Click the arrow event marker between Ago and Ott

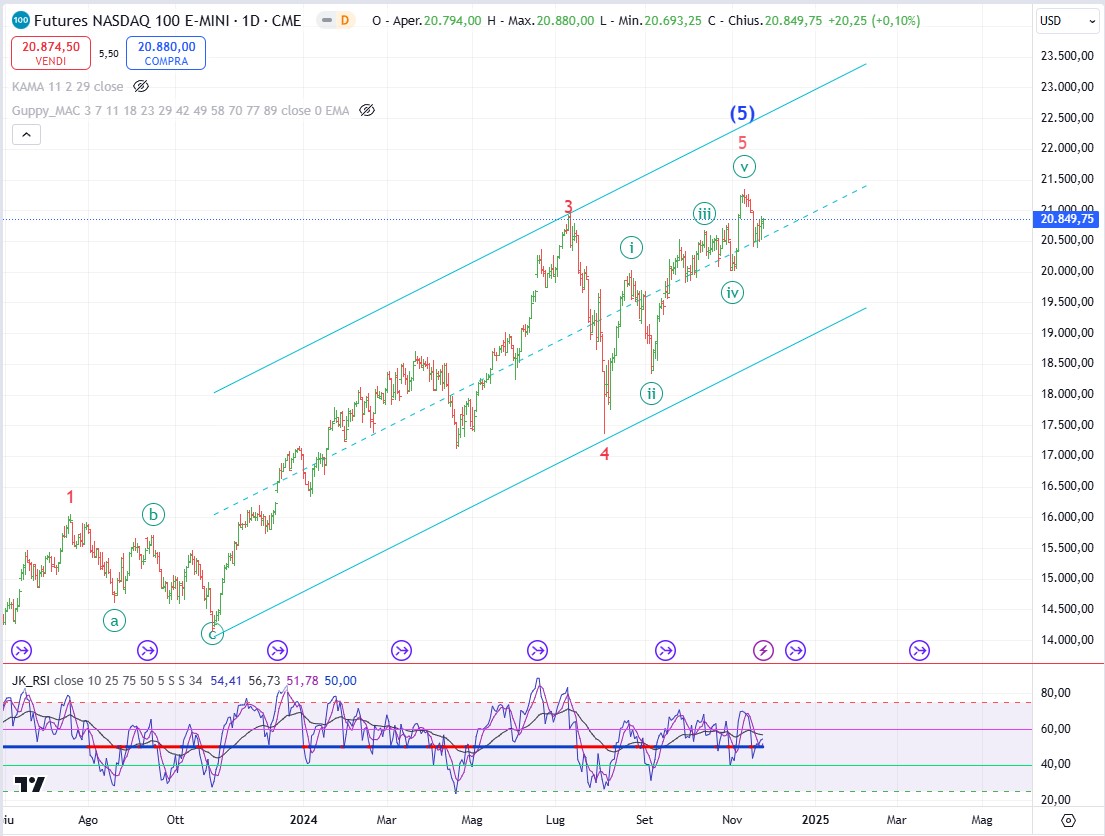147,650
